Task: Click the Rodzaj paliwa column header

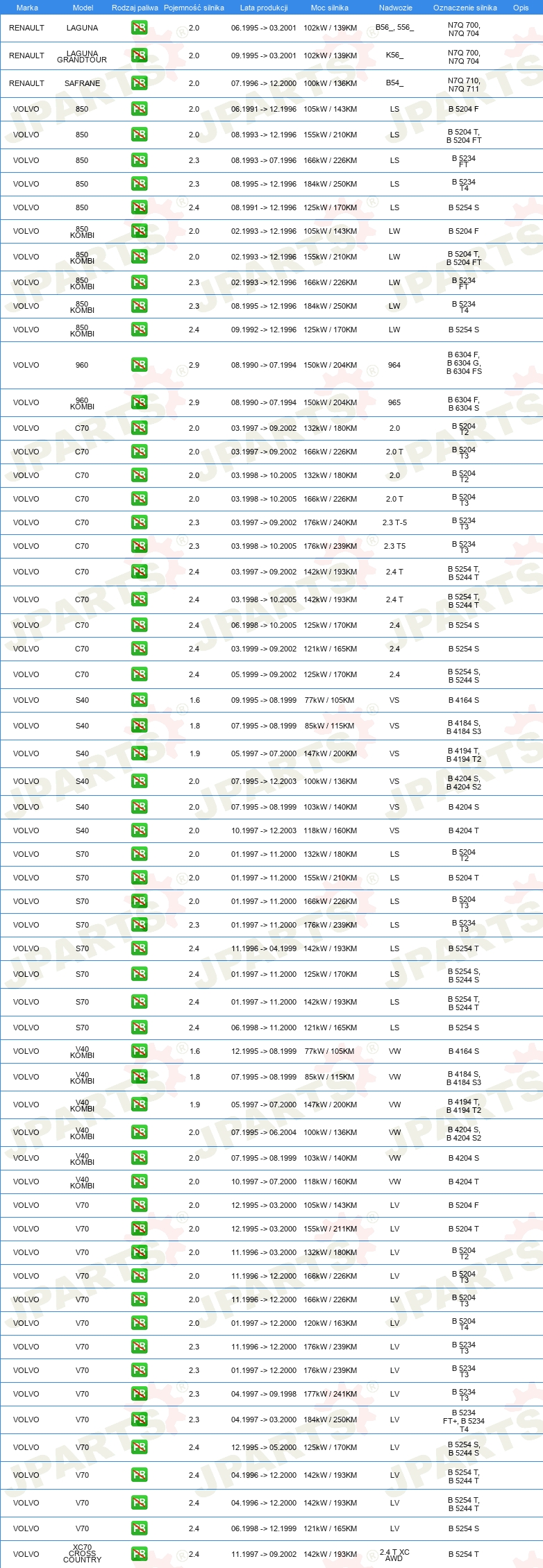Action: point(135,8)
